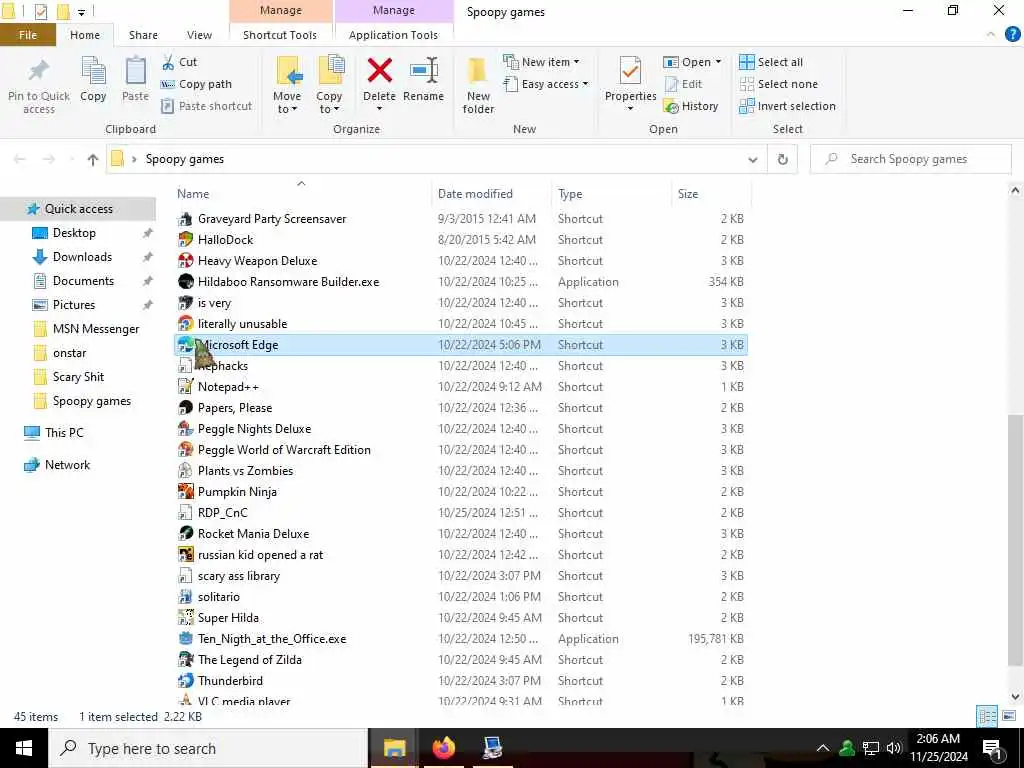The image size is (1024, 768).
Task: Click the taskbar Type here to search box
Action: tap(208, 749)
